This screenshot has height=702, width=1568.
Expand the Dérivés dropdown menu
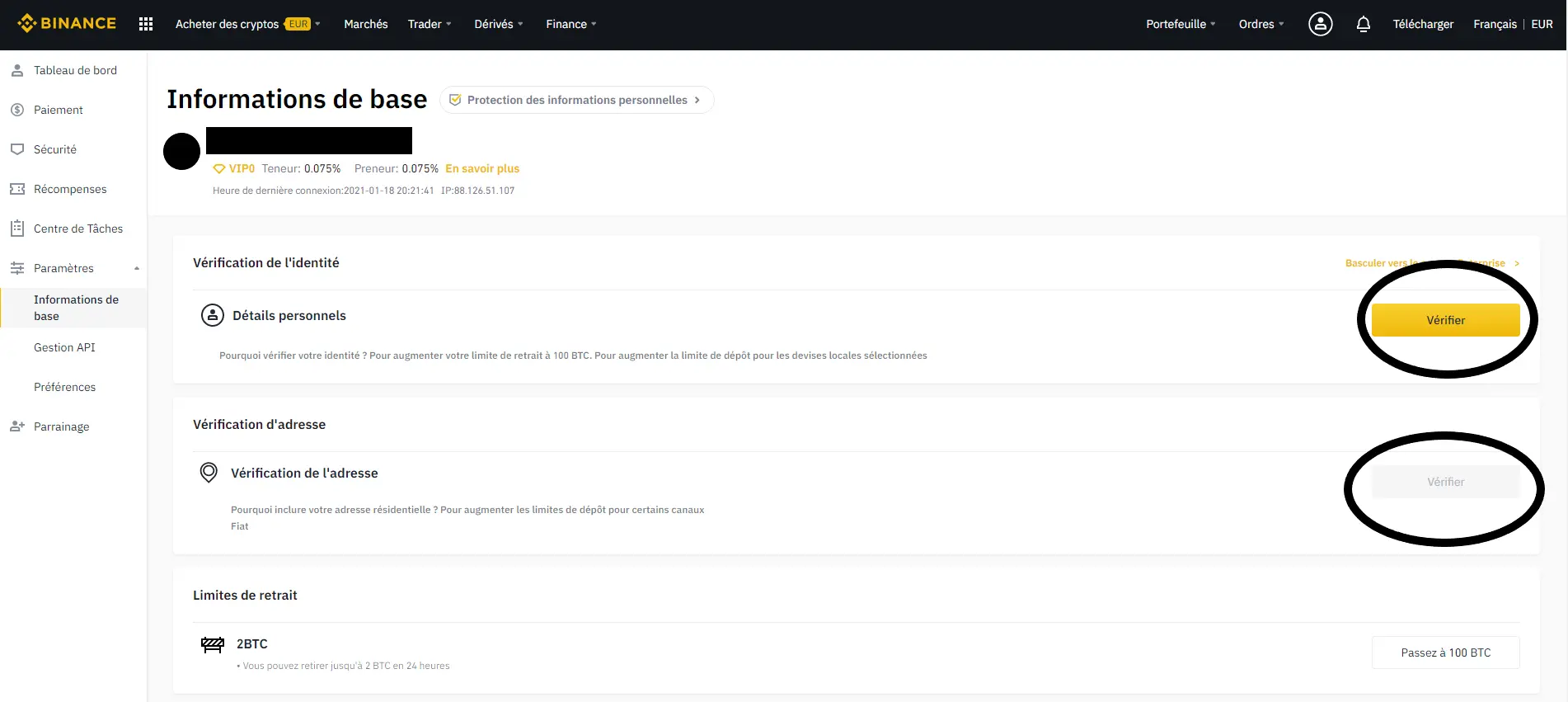(499, 24)
